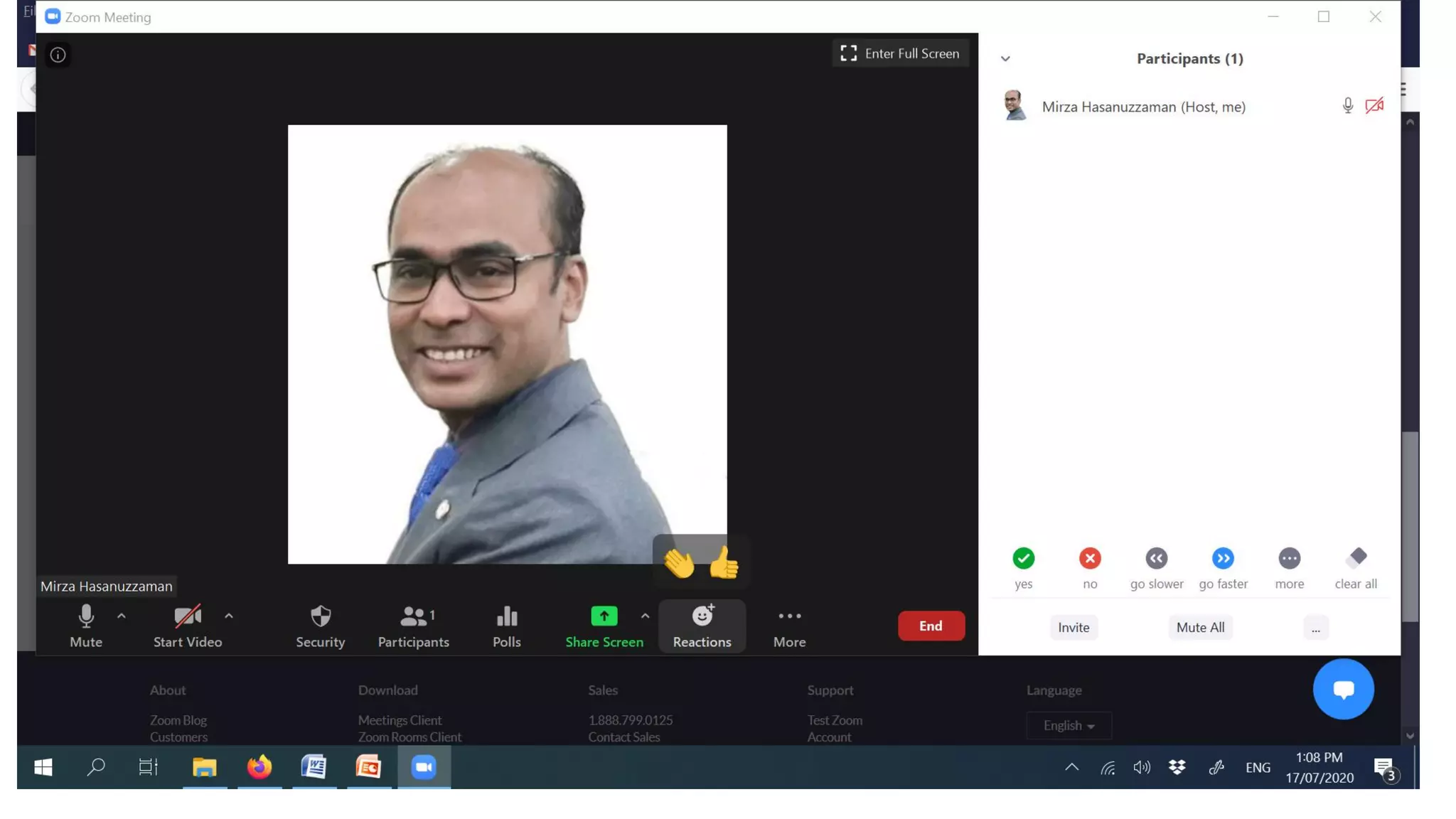Open the Polls bar chart icon
Screen dimensions: 1456x819
point(506,626)
